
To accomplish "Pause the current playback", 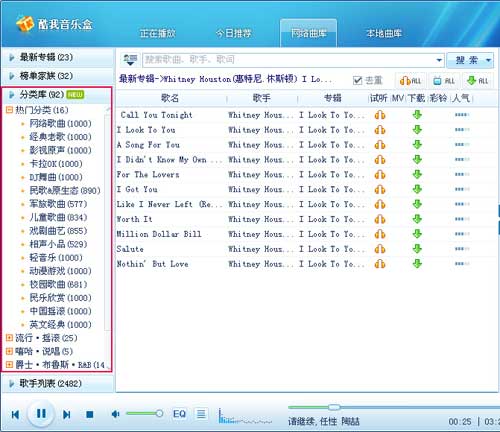I will point(41,414).
